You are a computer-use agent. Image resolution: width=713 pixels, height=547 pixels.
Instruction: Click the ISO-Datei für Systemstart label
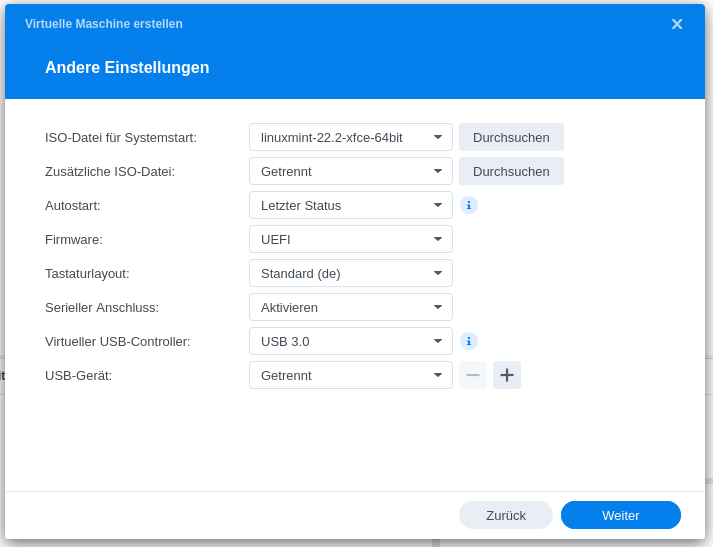click(x=121, y=137)
